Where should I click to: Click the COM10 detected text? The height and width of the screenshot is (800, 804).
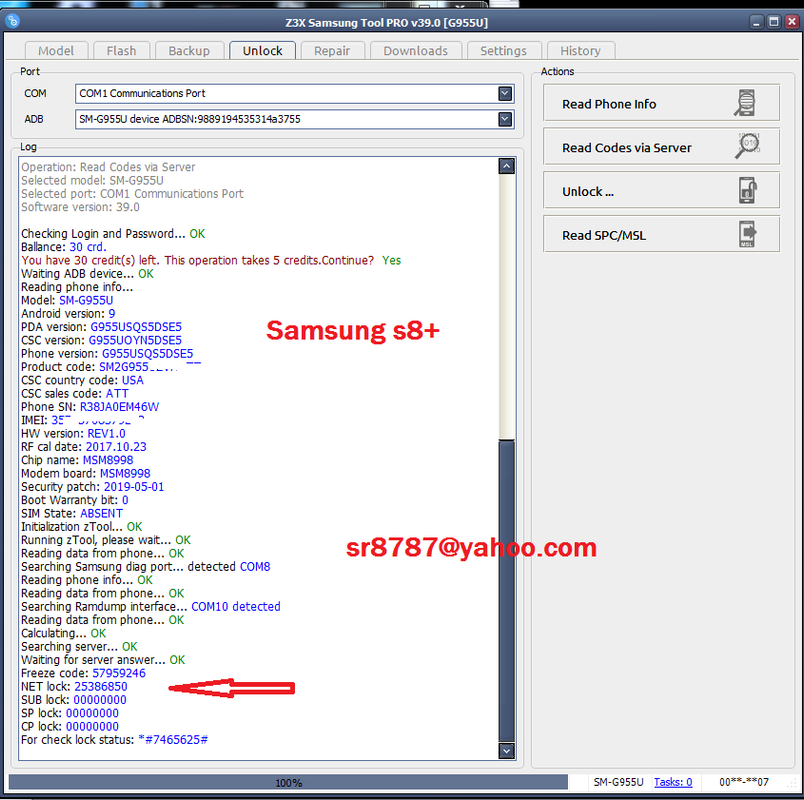click(x=236, y=607)
